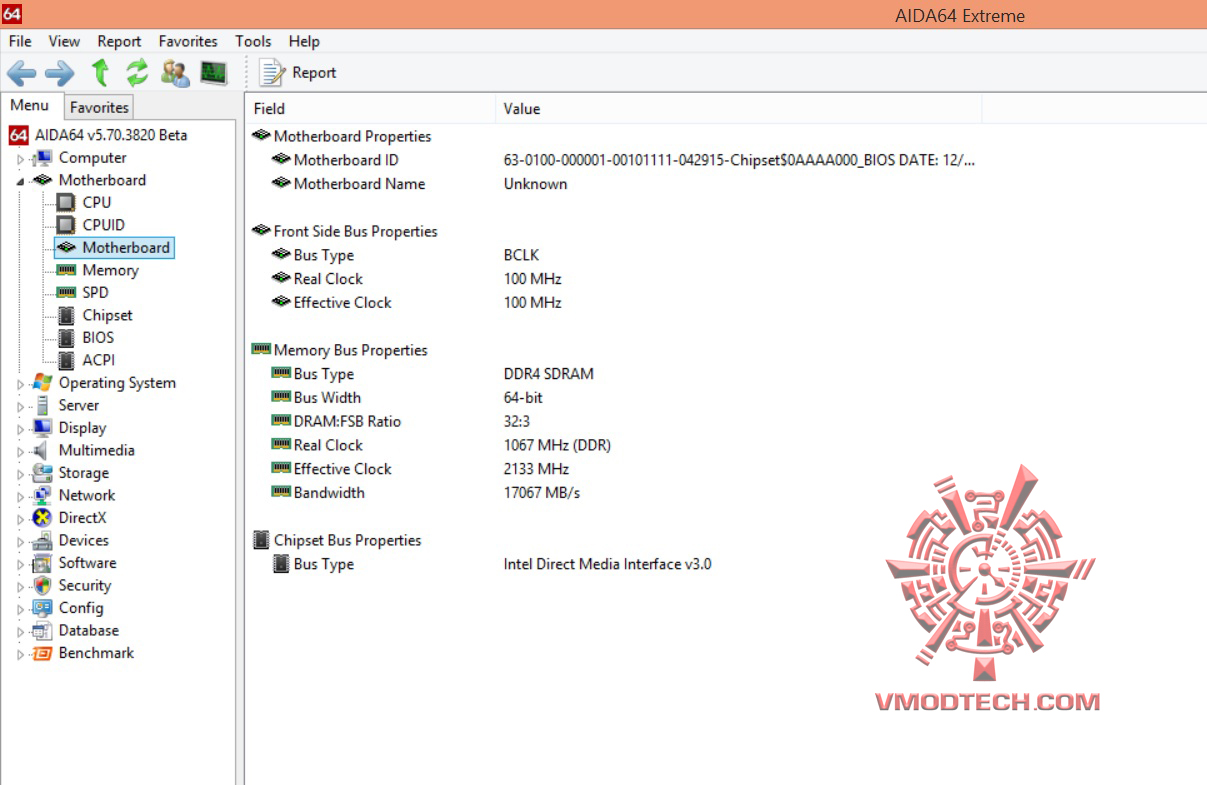Select the BIOS icon in tree
The image size is (1207, 785).
click(x=66, y=338)
